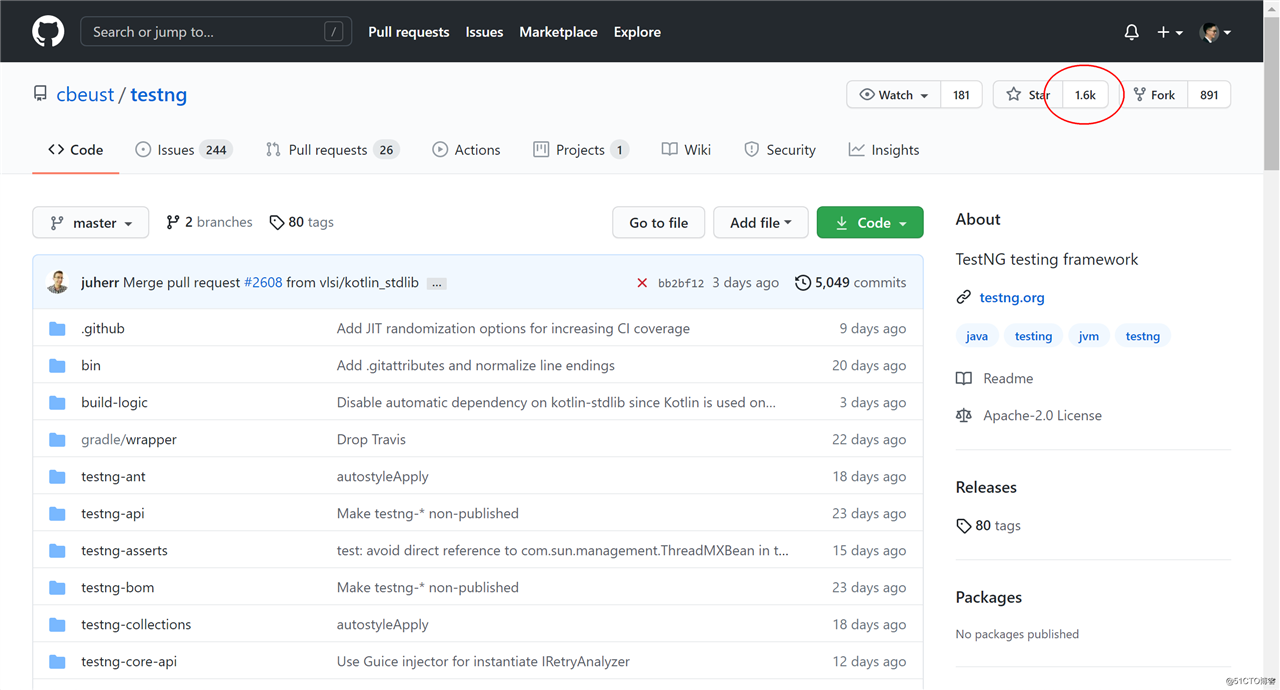Open the Use Guice injector commit message
The width and height of the screenshot is (1280, 690).
(483, 661)
